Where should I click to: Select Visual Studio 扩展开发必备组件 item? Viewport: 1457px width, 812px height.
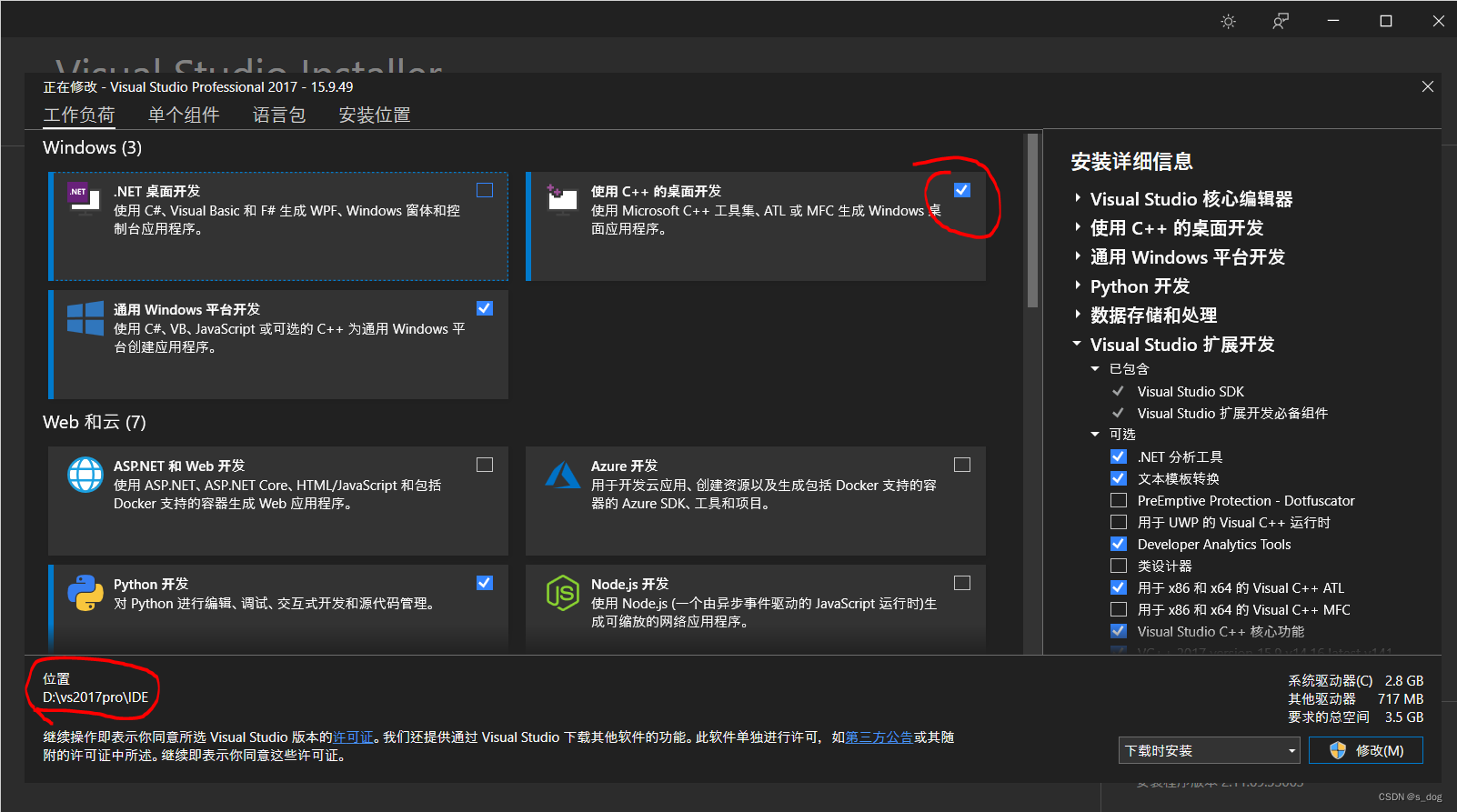[x=1232, y=413]
